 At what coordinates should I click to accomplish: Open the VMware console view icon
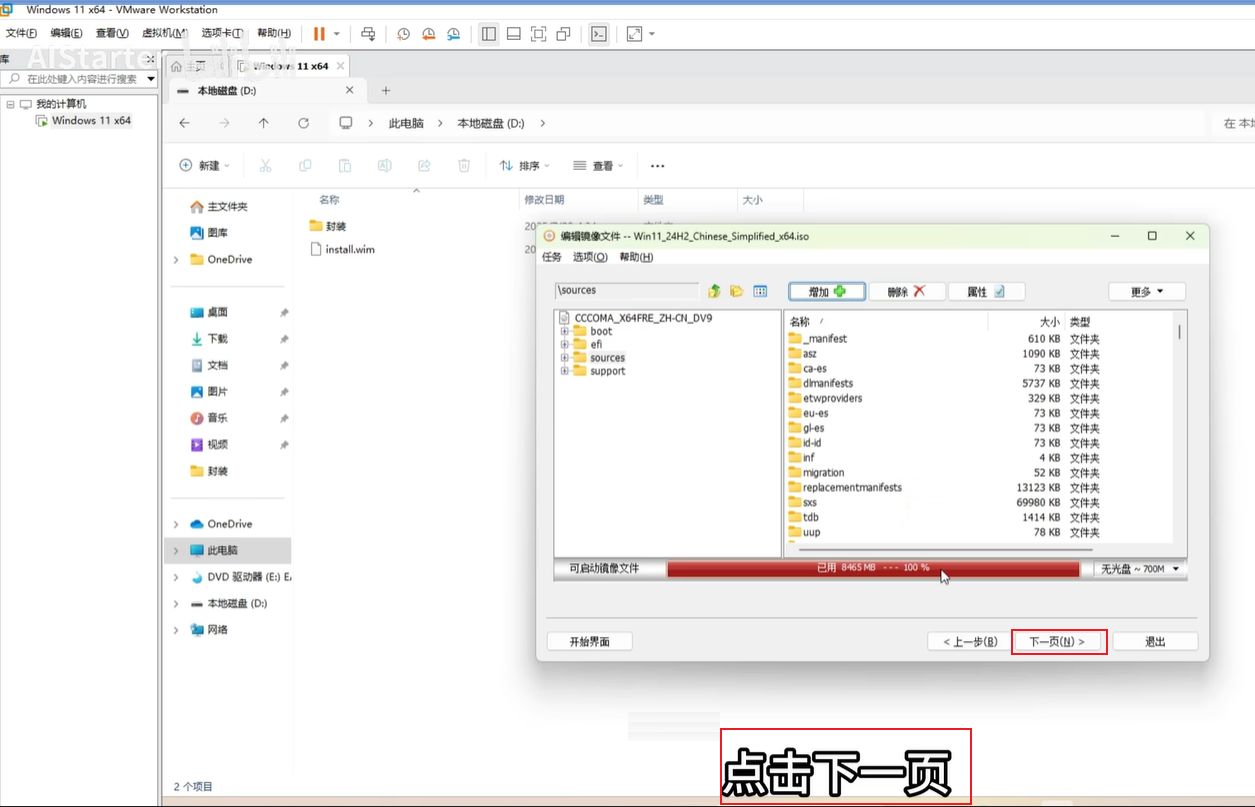point(598,34)
